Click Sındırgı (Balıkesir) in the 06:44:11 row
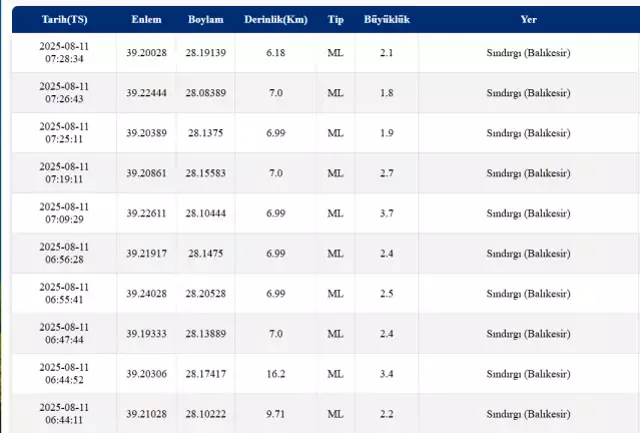The image size is (640, 433). point(529,414)
